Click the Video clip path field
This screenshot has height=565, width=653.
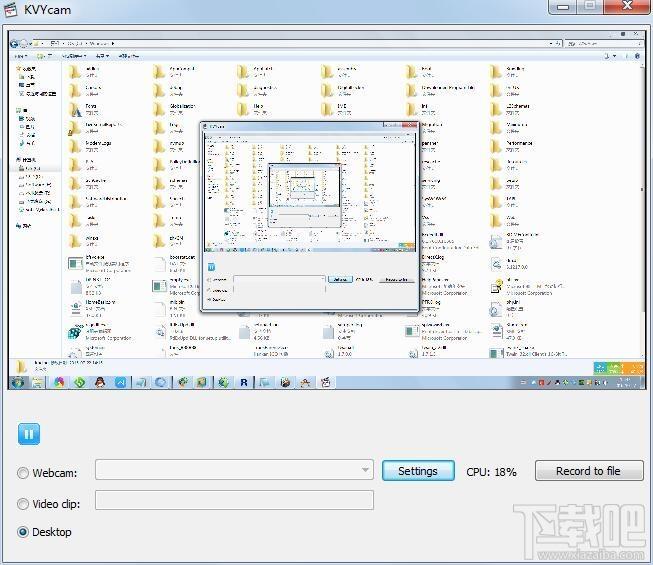pyautogui.click(x=234, y=500)
